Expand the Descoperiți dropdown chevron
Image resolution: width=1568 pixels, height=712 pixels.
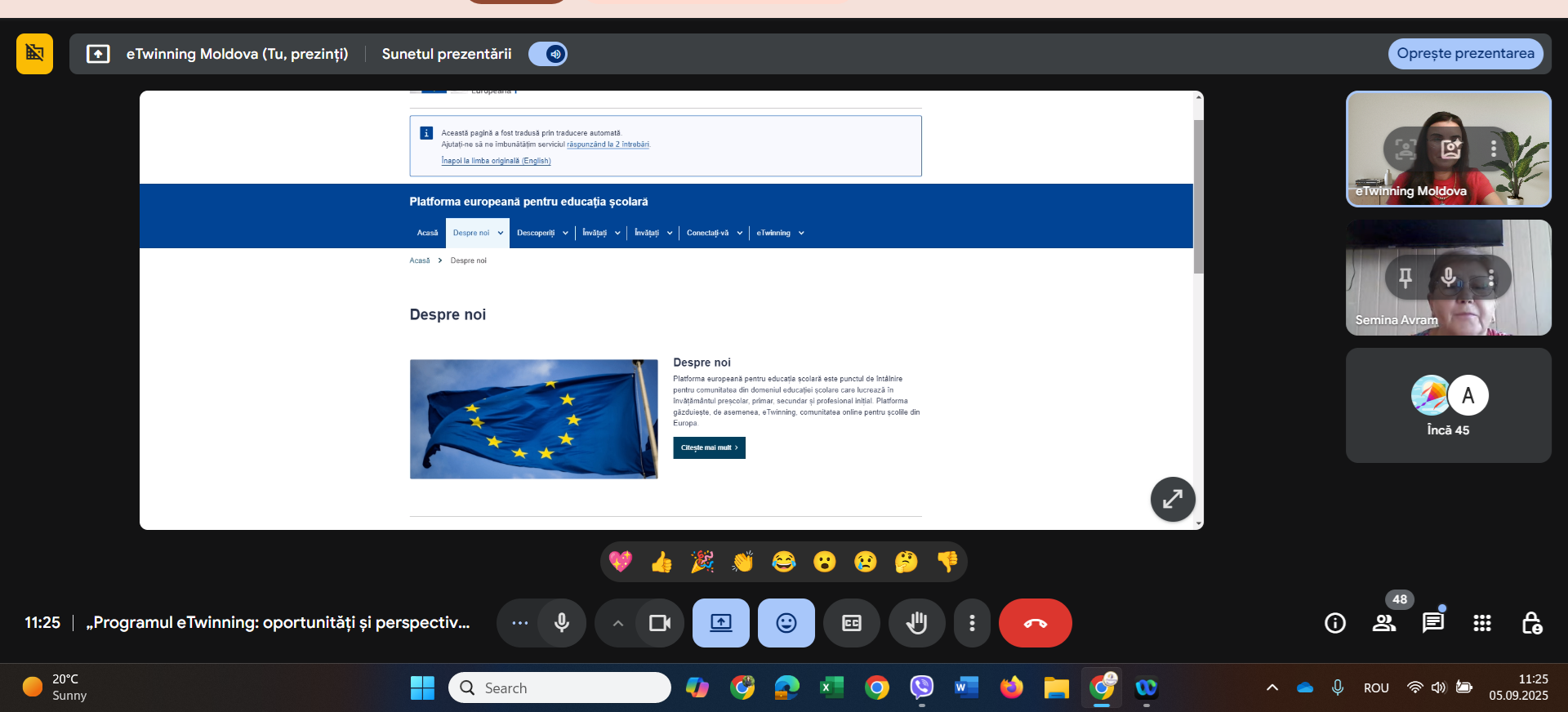pos(565,233)
